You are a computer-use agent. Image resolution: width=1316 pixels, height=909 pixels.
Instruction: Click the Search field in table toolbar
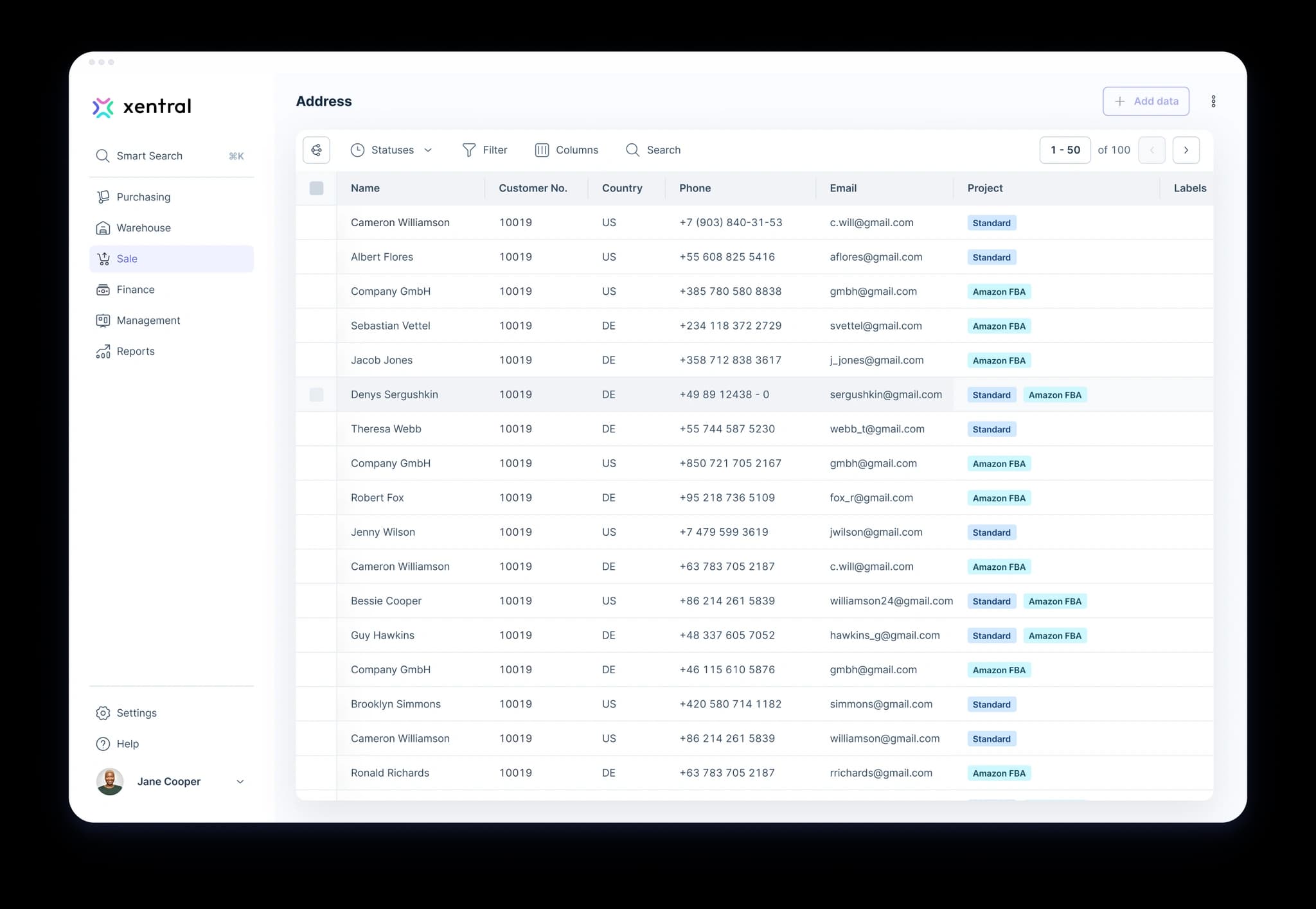653,150
